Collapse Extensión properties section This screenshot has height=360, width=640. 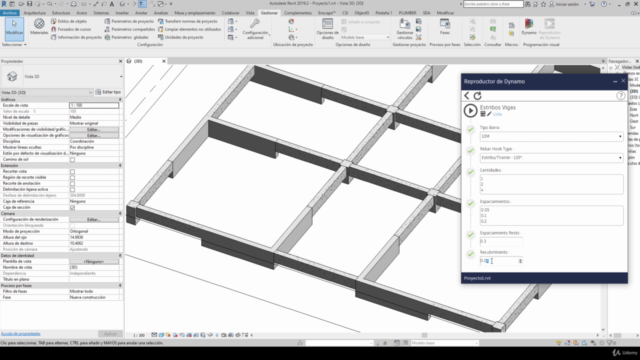pos(120,166)
